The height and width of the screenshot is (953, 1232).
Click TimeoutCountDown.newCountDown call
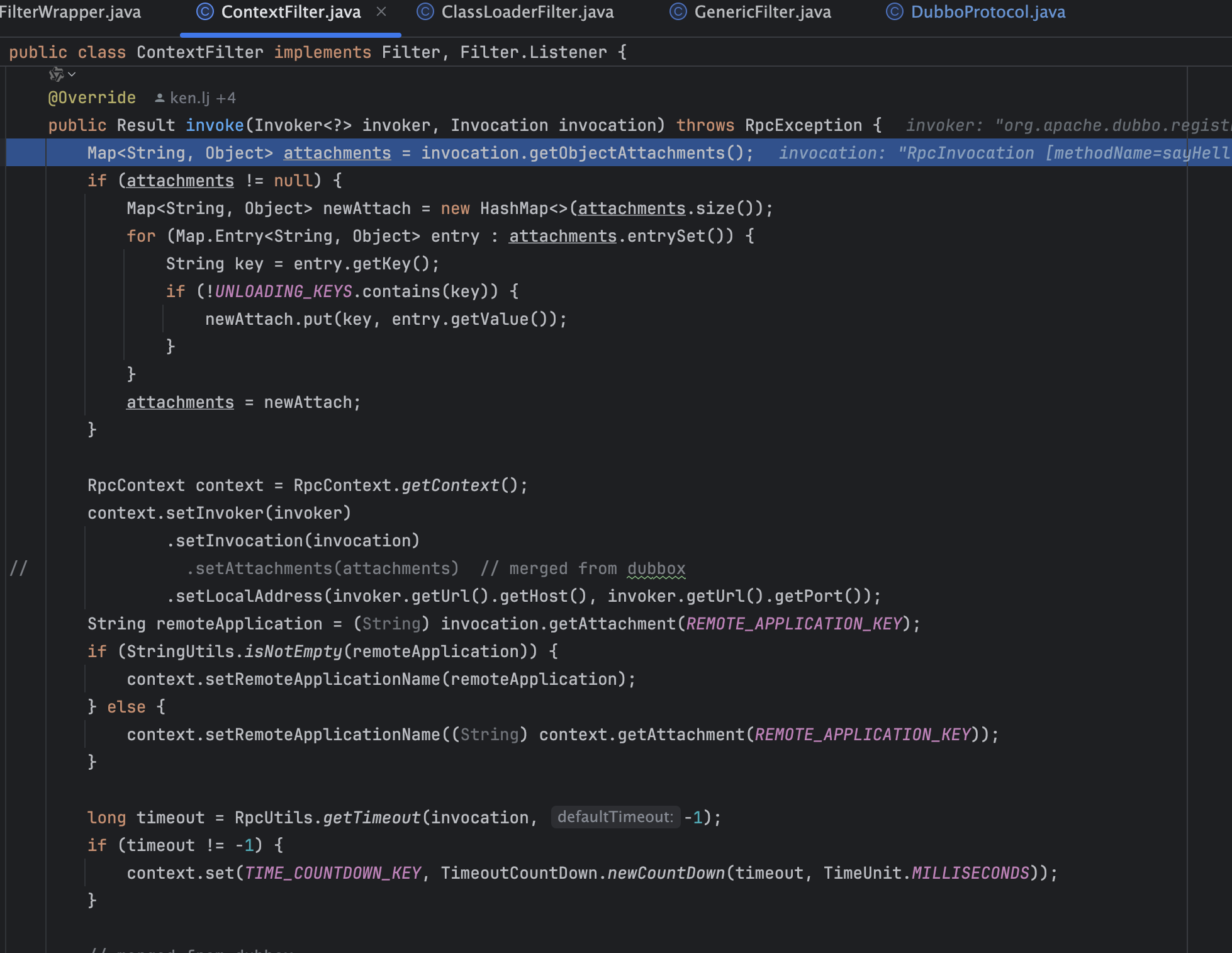point(583,873)
